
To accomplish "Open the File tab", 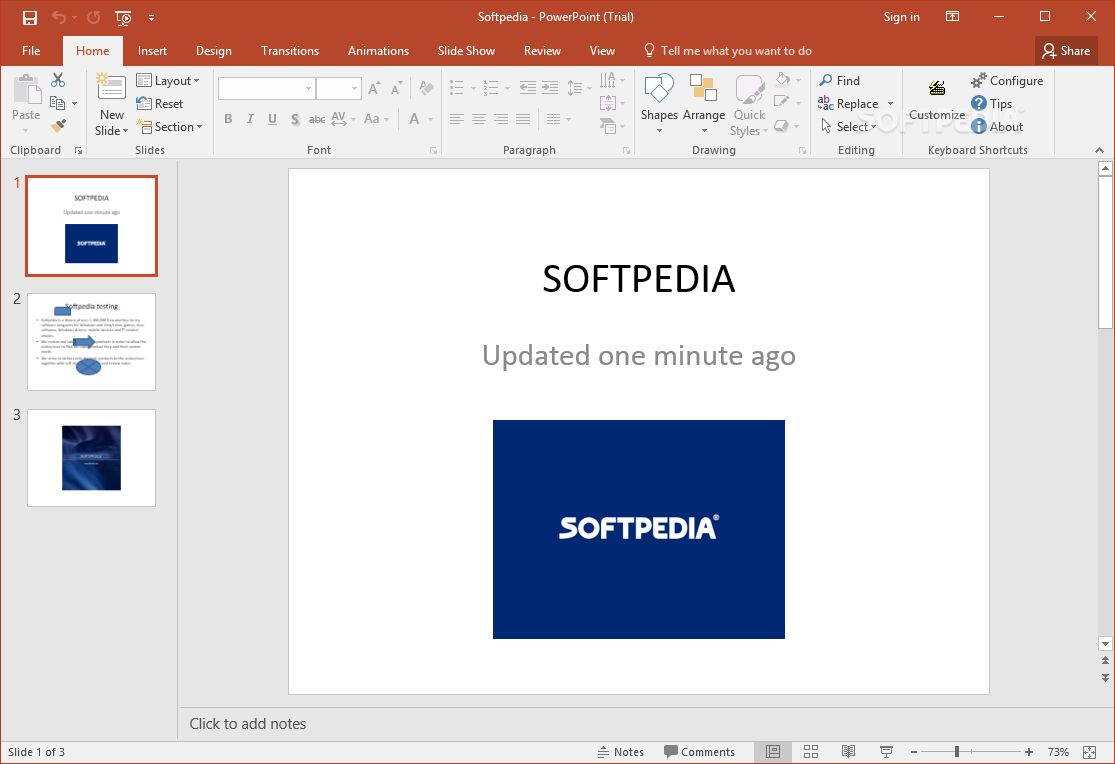I will point(31,51).
